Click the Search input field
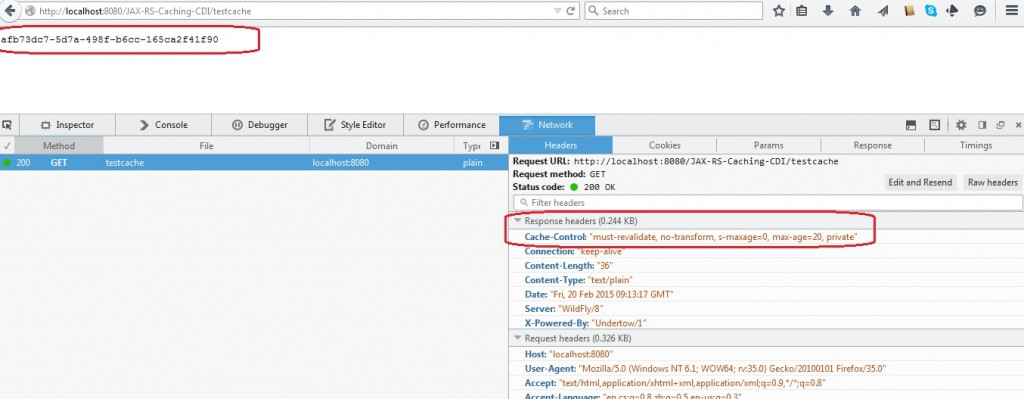This screenshot has width=1024, height=399. pos(673,11)
